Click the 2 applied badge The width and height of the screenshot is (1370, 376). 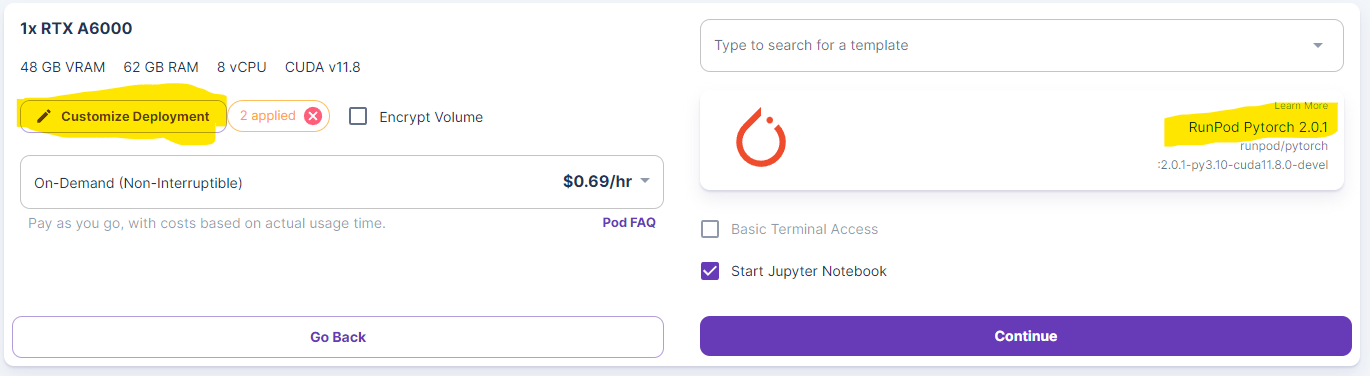coord(267,116)
